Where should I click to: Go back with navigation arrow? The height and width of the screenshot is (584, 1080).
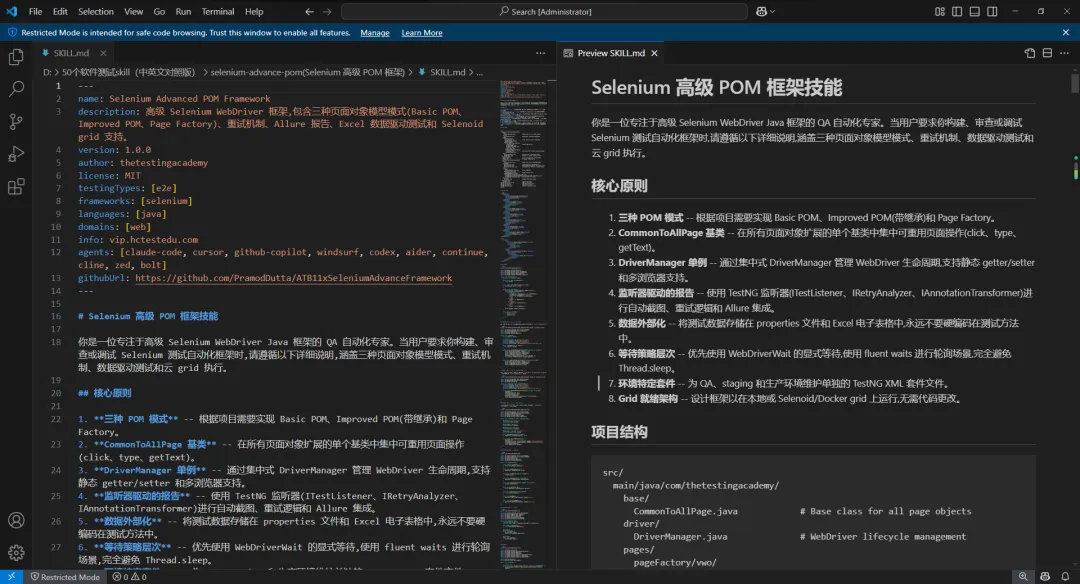(309, 12)
